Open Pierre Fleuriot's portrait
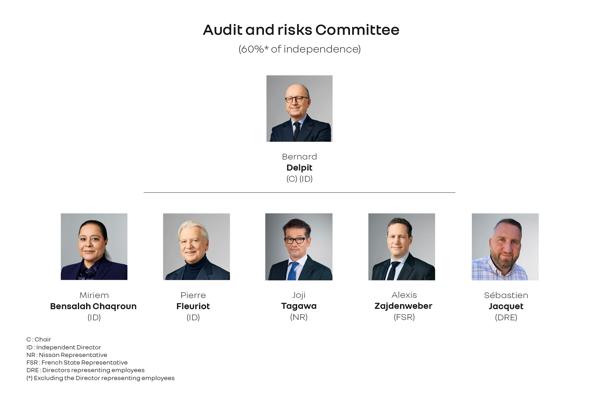The image size is (600, 400). tap(196, 247)
